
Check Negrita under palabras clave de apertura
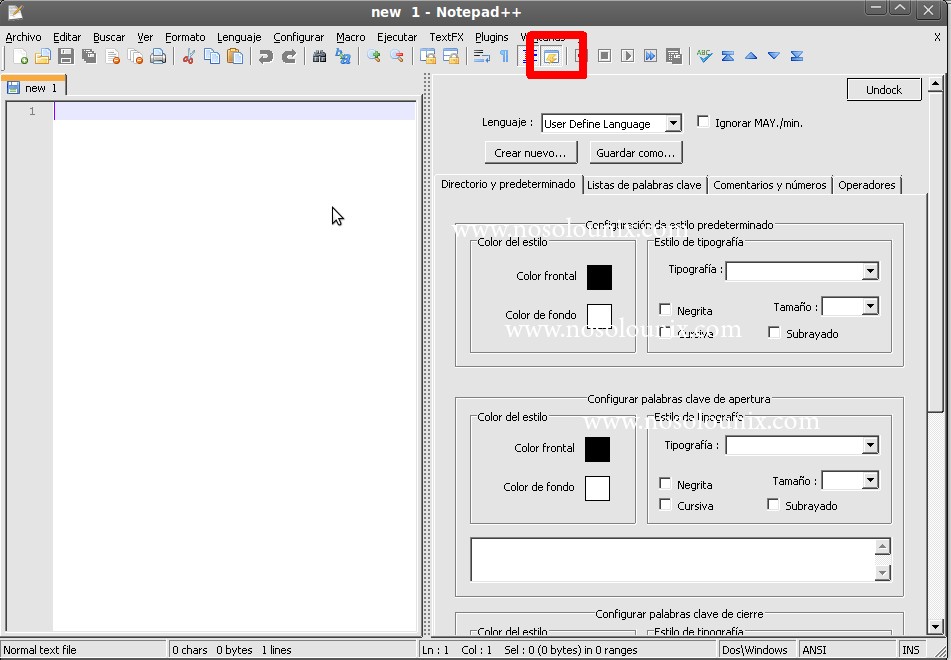(x=665, y=483)
